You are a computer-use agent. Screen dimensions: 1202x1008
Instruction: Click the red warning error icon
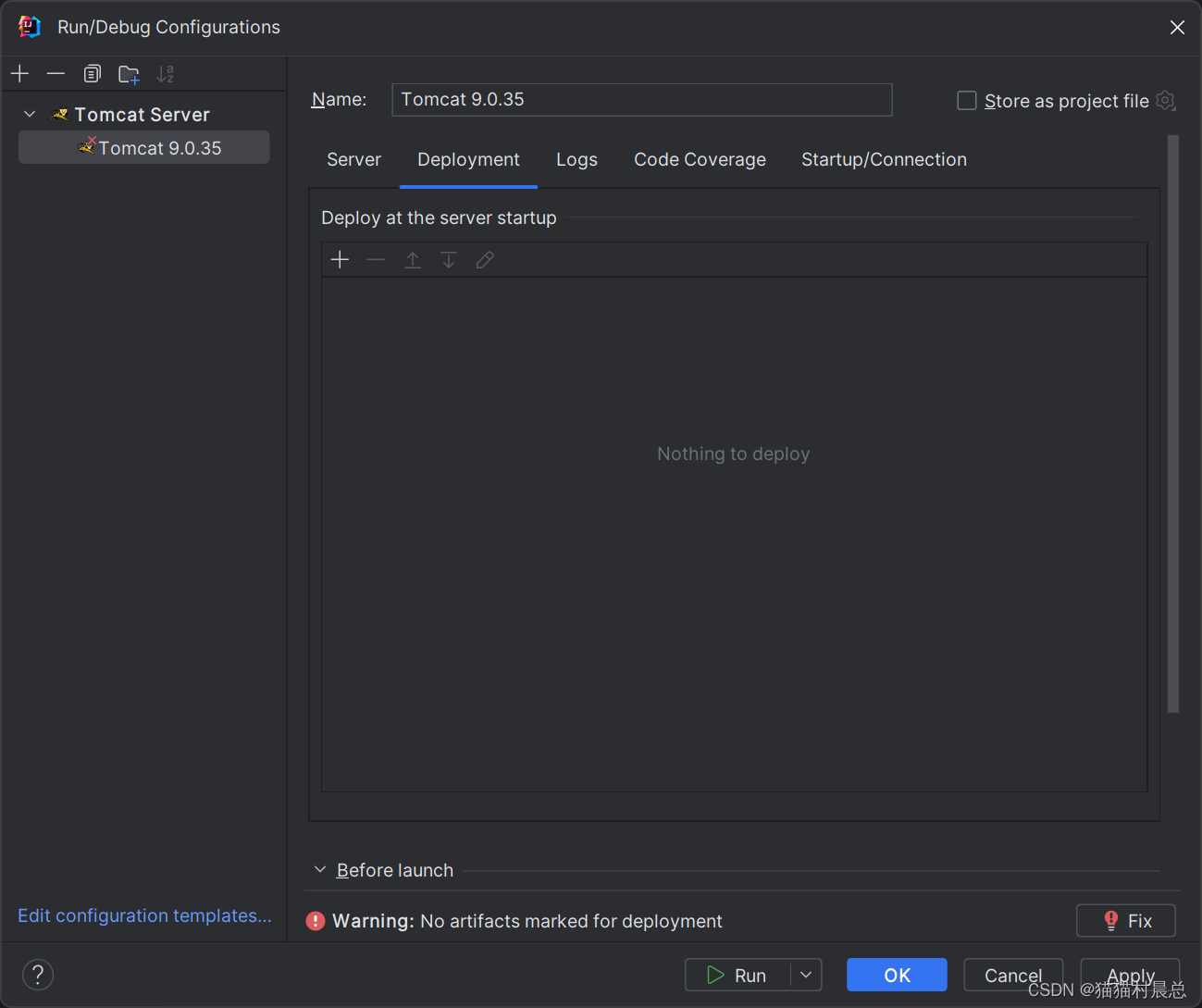point(316,921)
